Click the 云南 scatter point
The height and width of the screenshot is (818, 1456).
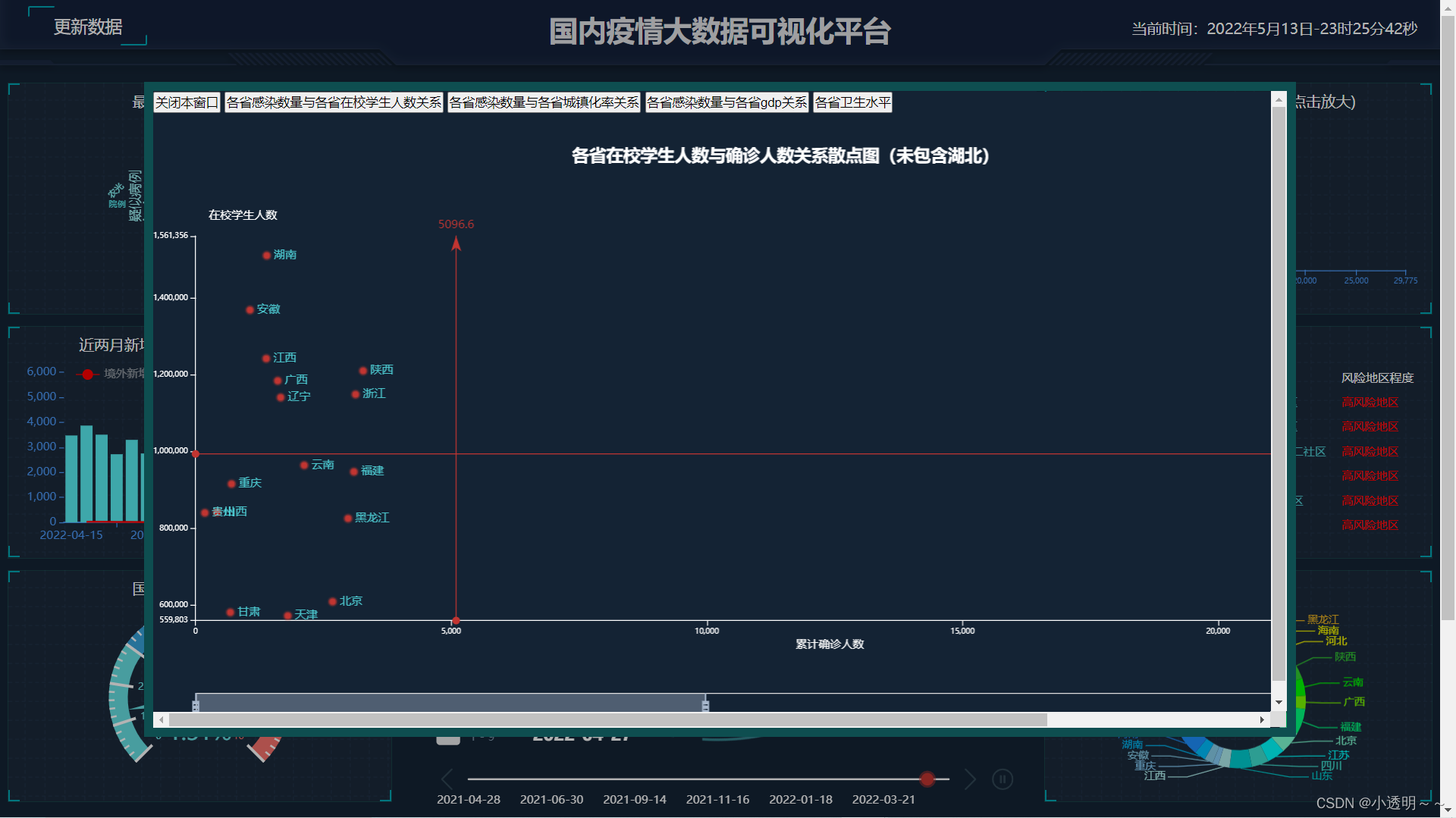304,465
